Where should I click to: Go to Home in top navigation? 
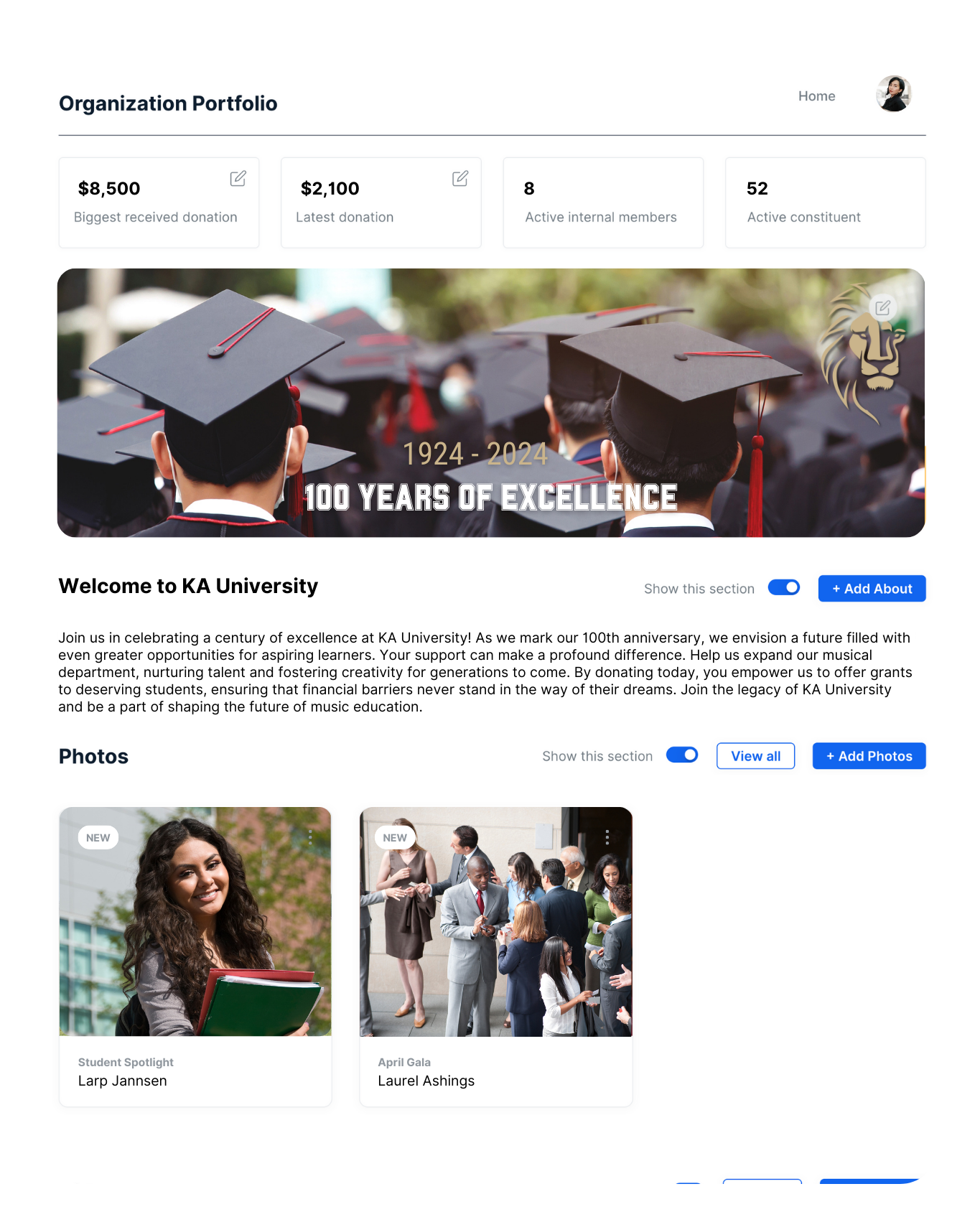(816, 96)
